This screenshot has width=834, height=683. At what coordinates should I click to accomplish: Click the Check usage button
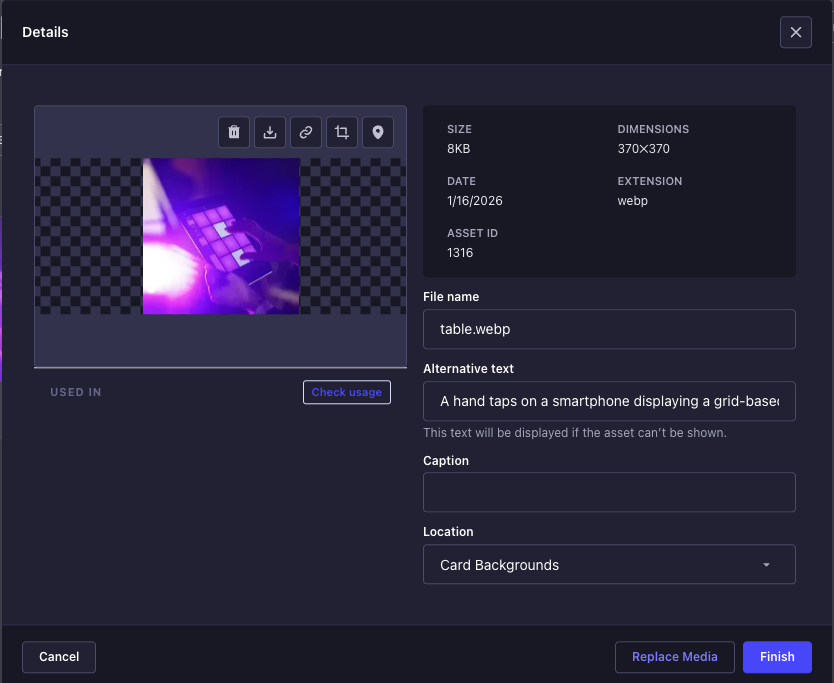(x=347, y=392)
